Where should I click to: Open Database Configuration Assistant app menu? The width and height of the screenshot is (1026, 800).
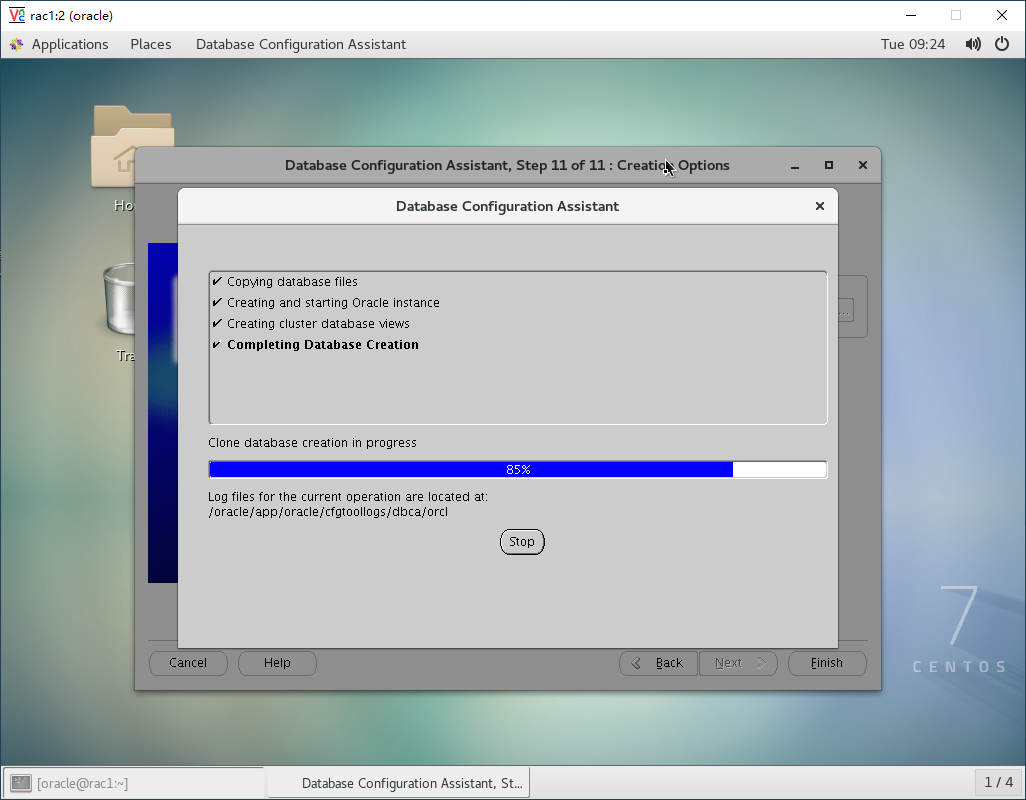coord(300,44)
